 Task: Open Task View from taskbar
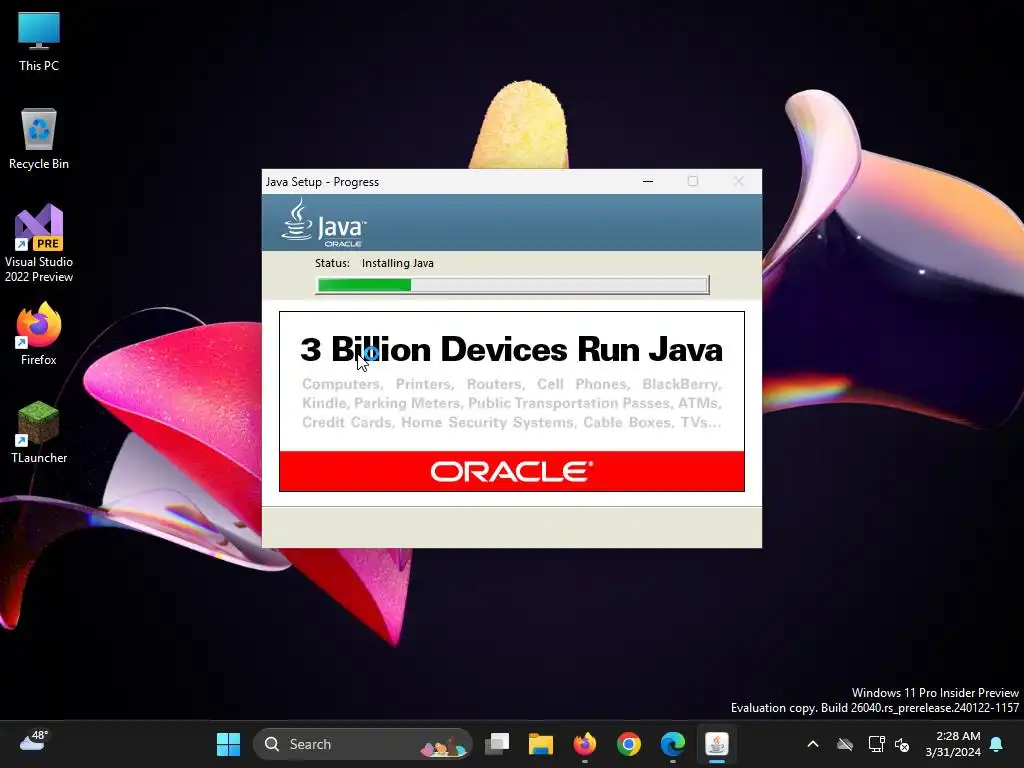click(497, 744)
